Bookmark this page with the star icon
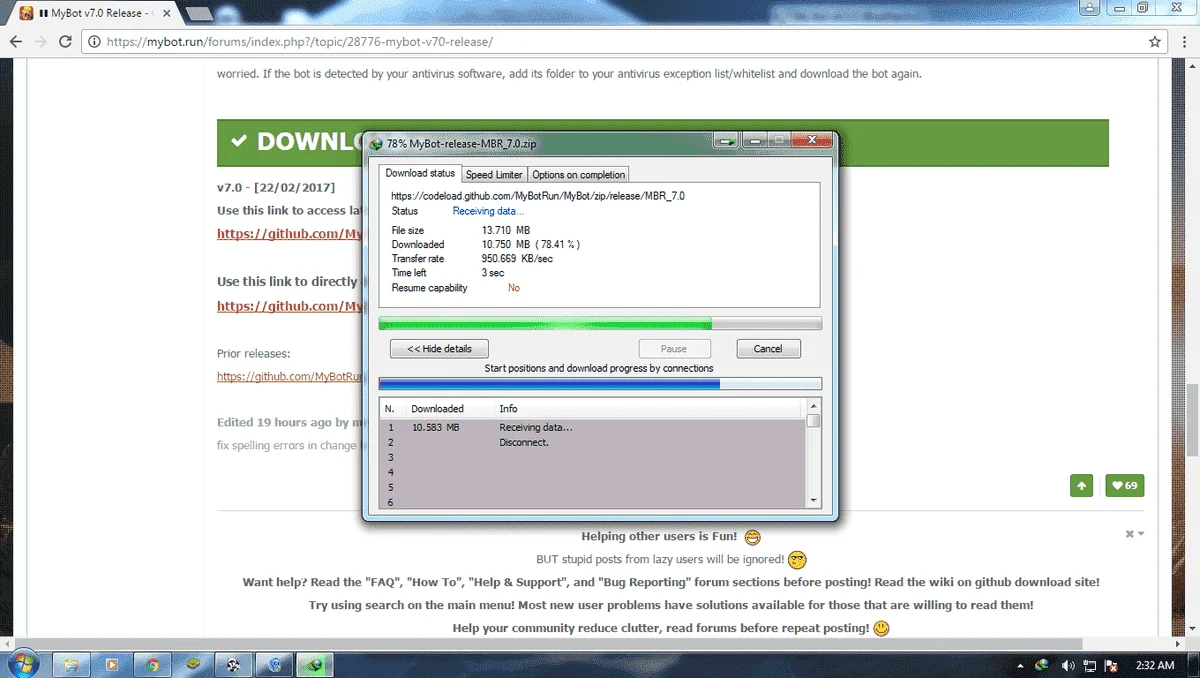This screenshot has height=678, width=1200. tap(1155, 42)
